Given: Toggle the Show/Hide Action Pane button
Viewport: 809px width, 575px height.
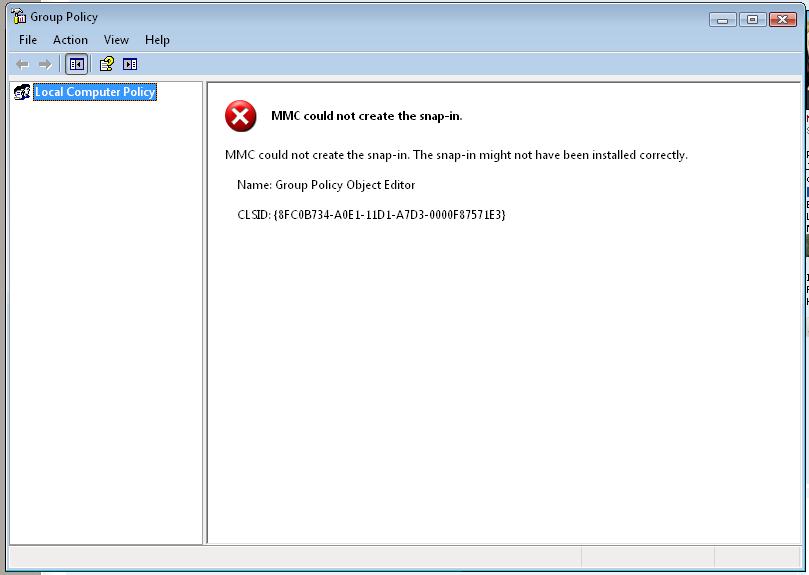Looking at the screenshot, I should tap(130, 64).
